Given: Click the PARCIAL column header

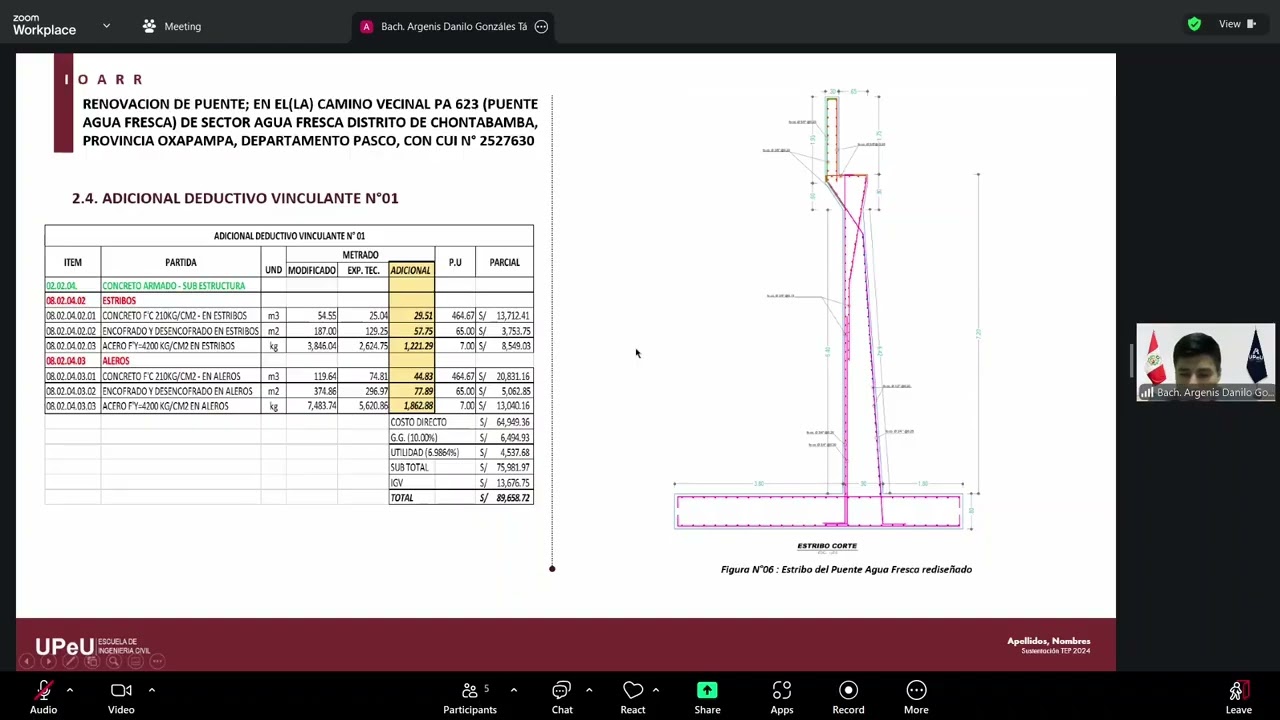Looking at the screenshot, I should [504, 262].
